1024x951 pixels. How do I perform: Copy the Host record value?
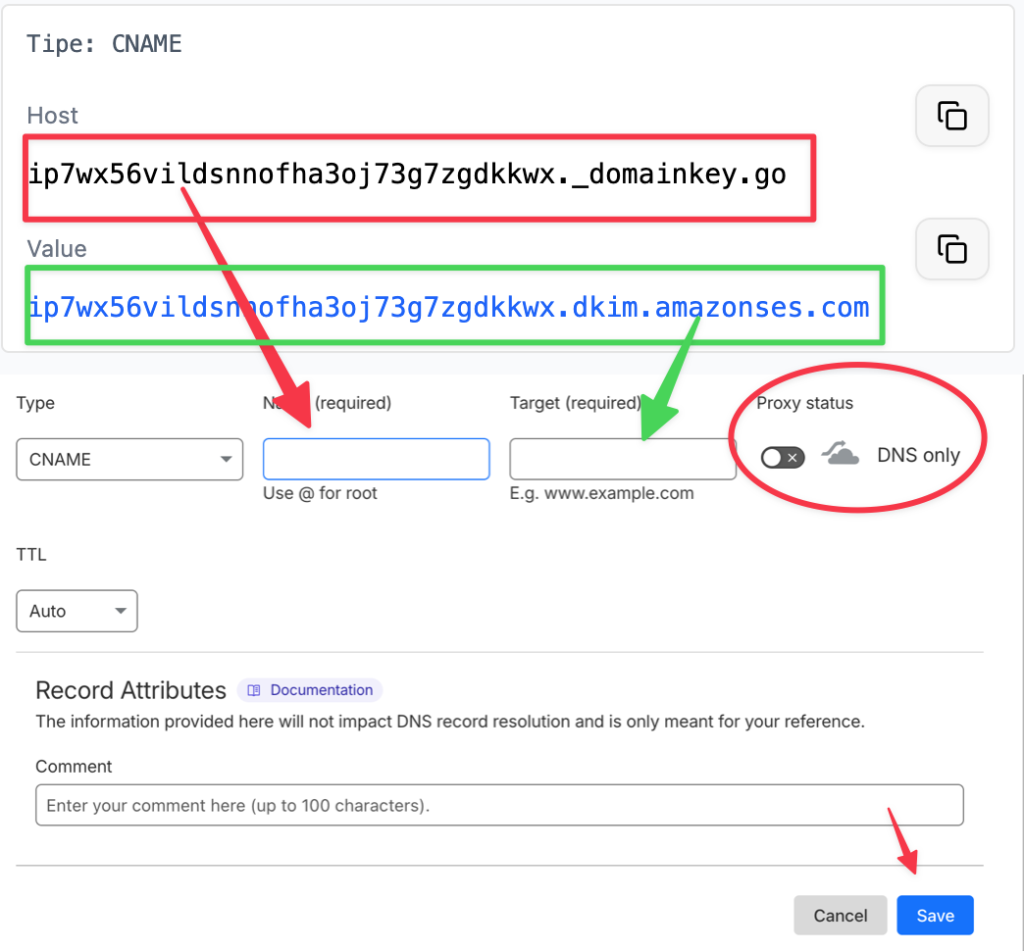[x=952, y=116]
